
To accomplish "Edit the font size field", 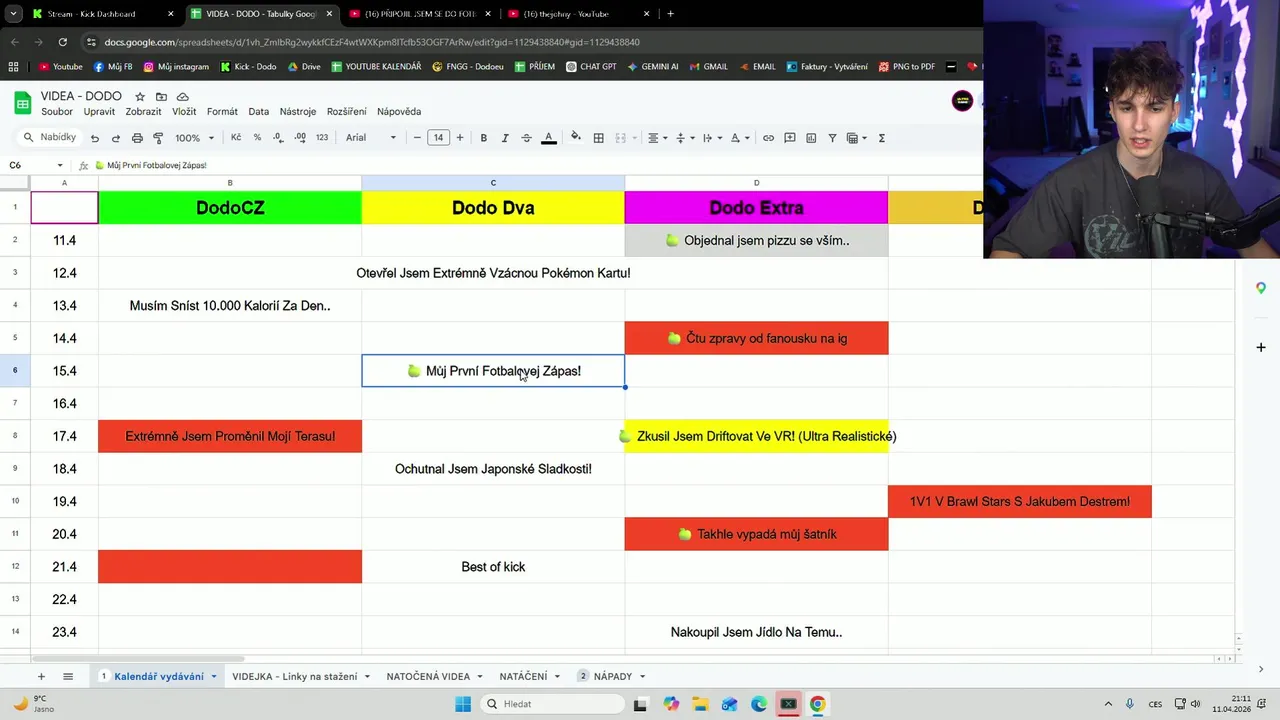I will pos(438,138).
